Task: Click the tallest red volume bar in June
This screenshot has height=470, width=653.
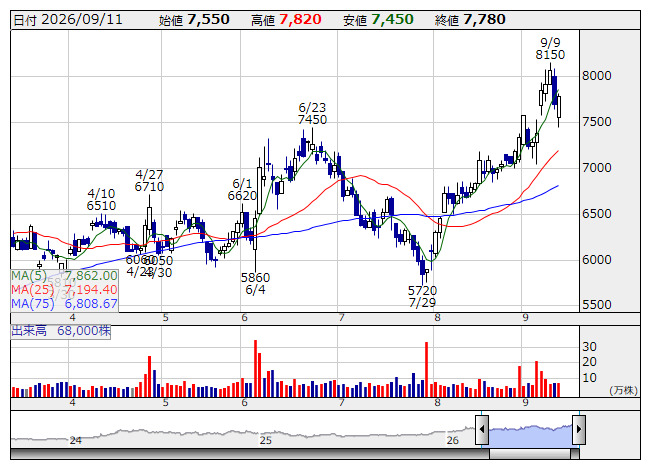Action: [x=255, y=368]
